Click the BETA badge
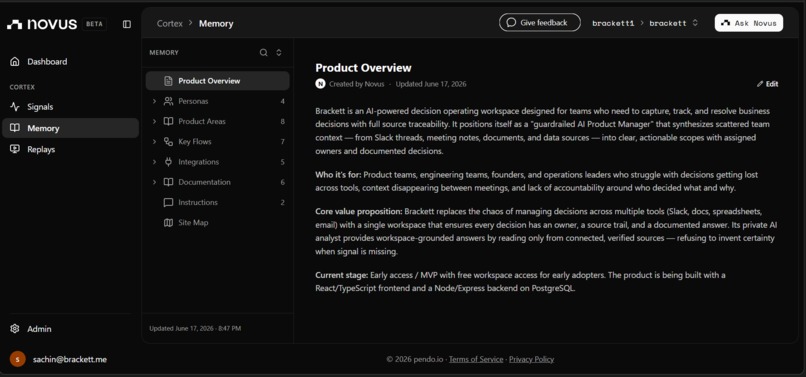 tap(94, 24)
